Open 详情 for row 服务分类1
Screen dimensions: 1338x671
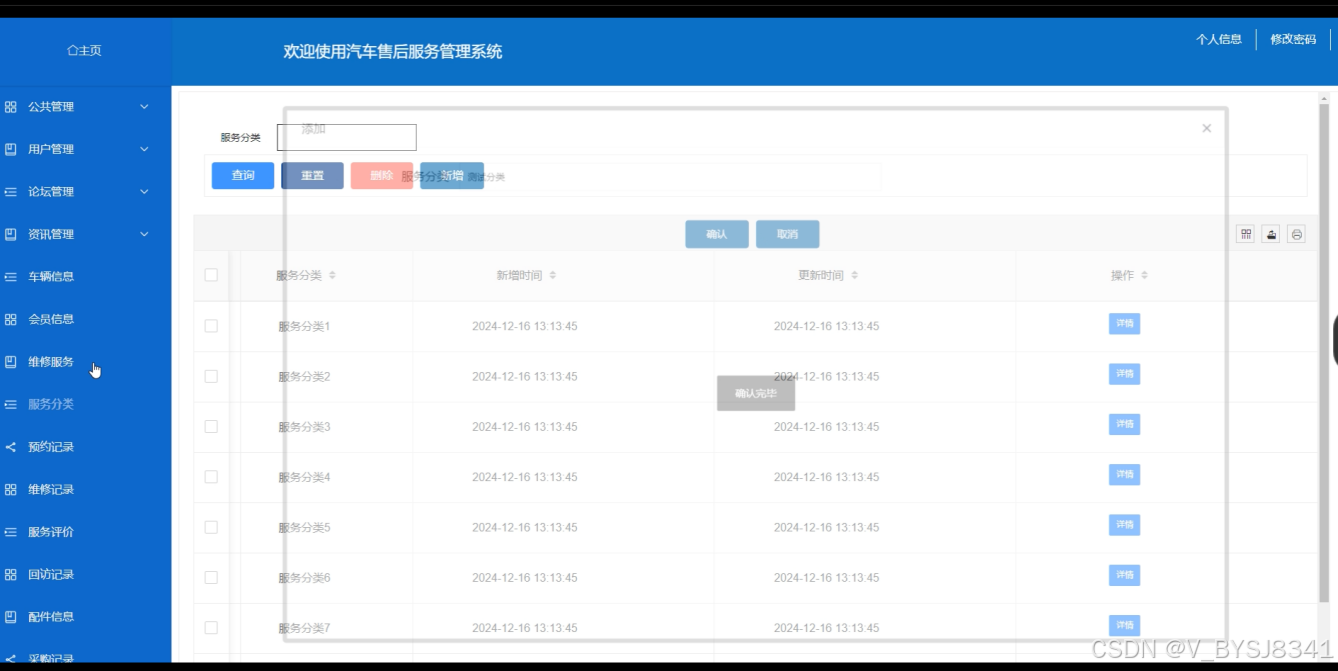[x=1124, y=324]
